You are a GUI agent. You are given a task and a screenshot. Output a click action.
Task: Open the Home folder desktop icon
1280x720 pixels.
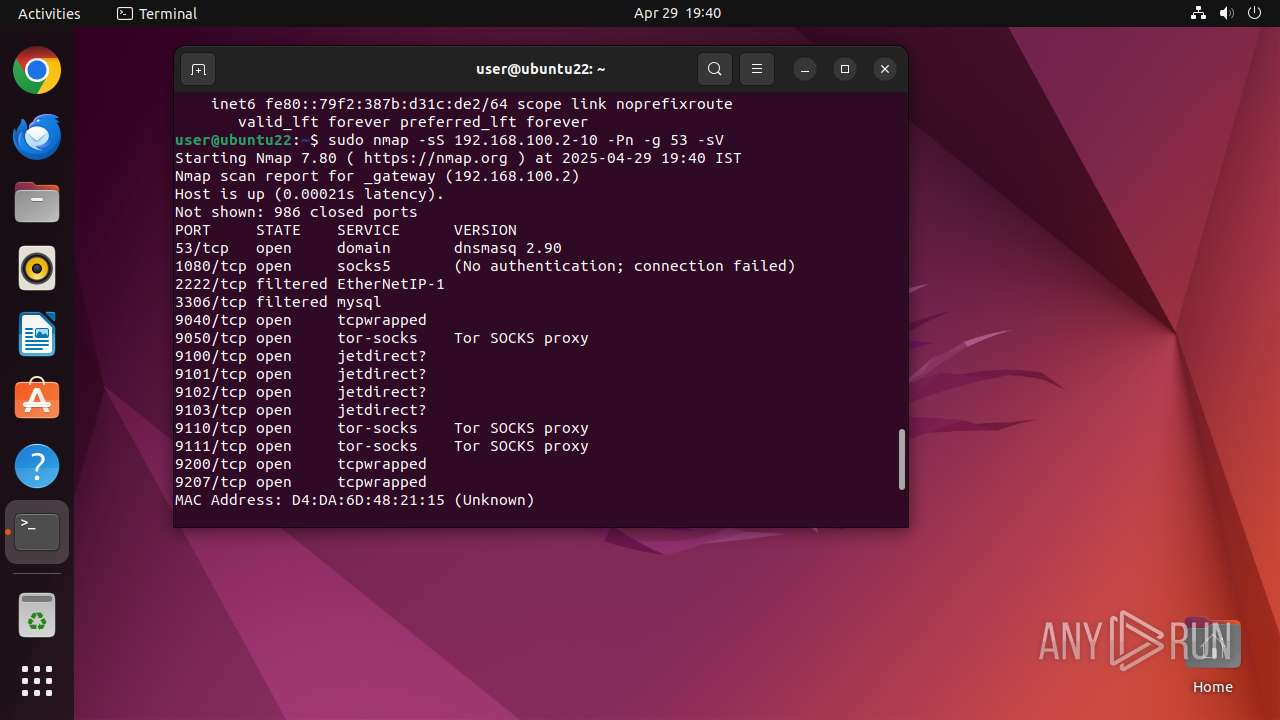point(1213,655)
